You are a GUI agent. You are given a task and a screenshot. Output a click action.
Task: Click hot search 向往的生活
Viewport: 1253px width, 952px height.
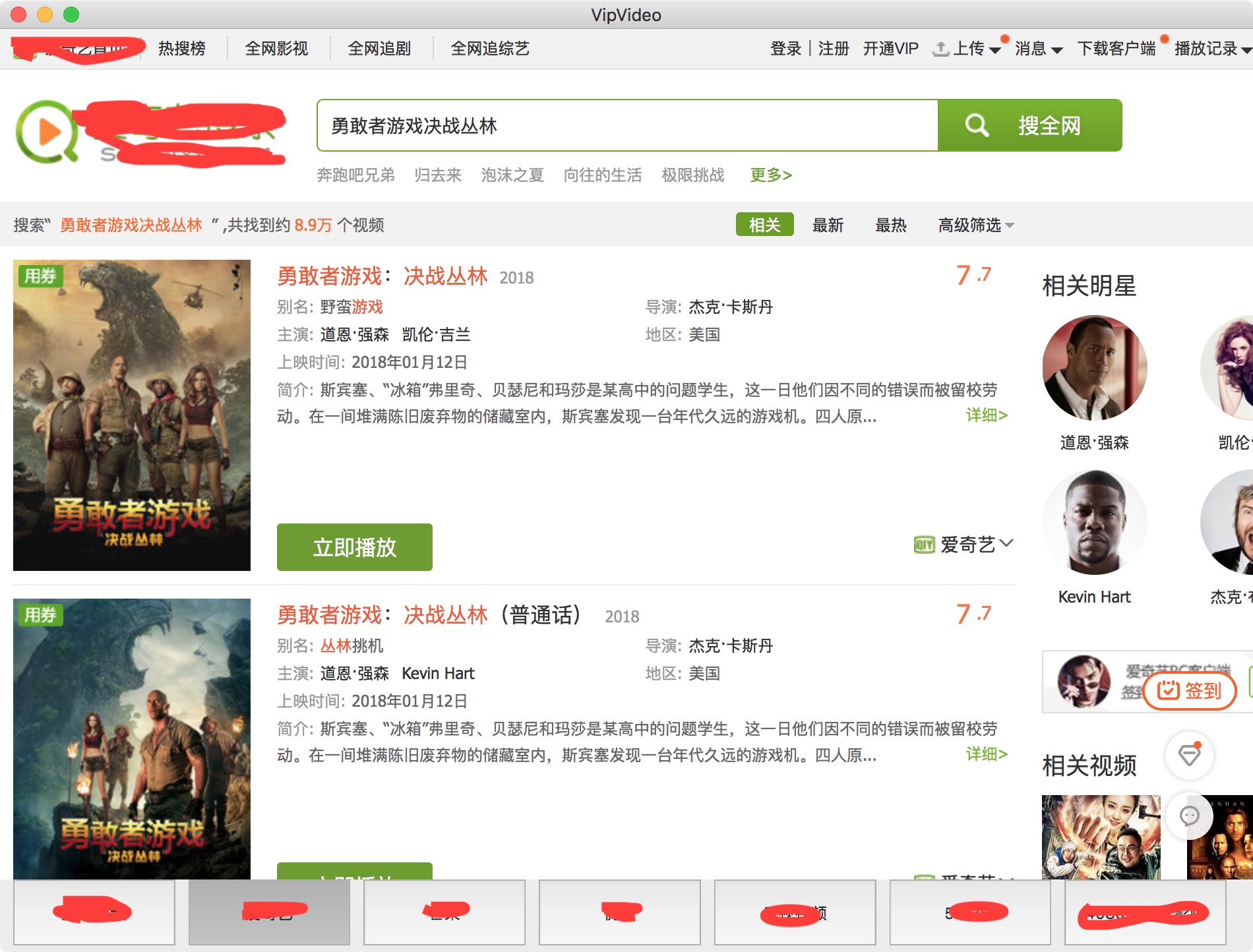coord(603,175)
